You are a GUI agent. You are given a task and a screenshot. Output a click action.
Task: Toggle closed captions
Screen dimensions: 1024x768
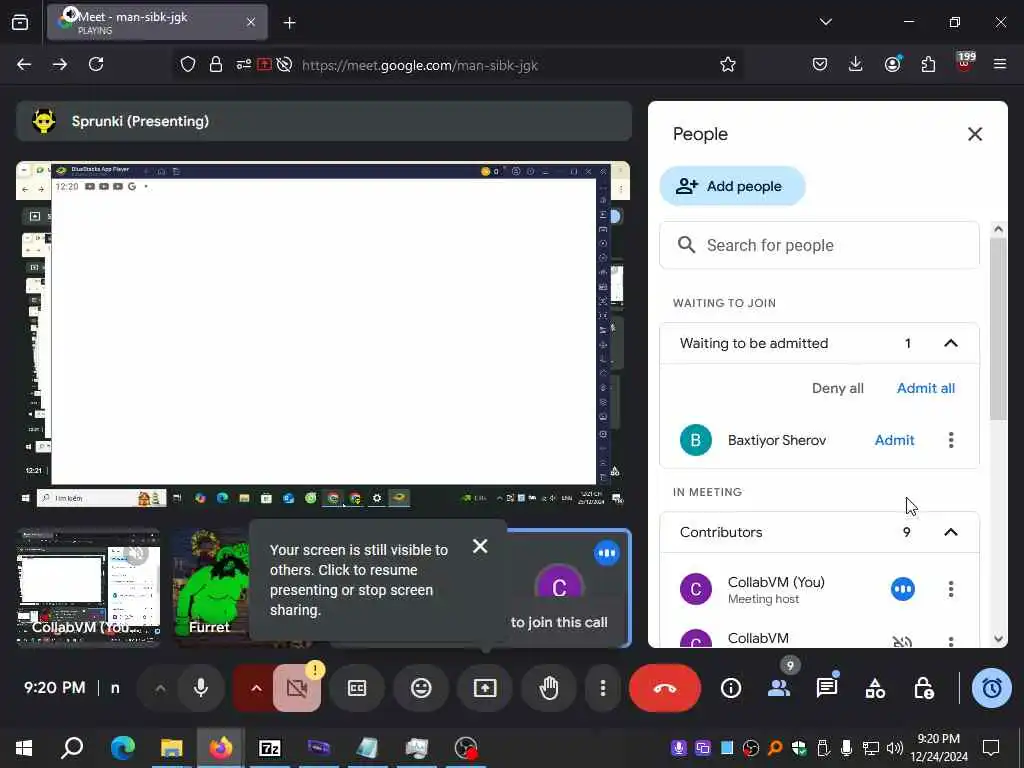coord(357,688)
